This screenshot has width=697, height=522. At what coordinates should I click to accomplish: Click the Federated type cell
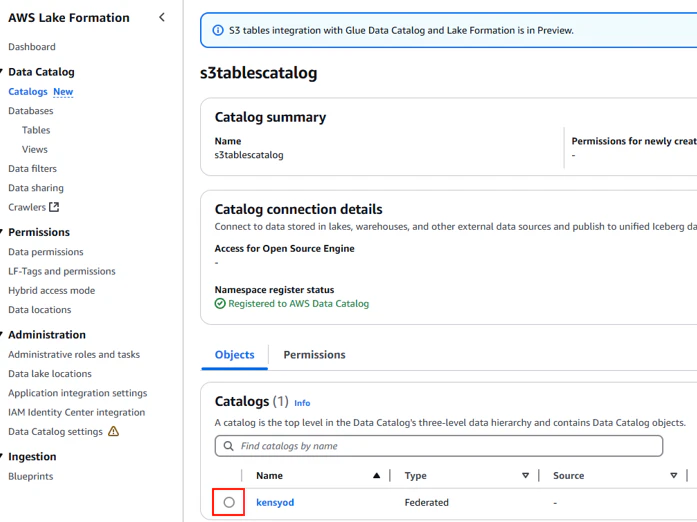(x=427, y=502)
